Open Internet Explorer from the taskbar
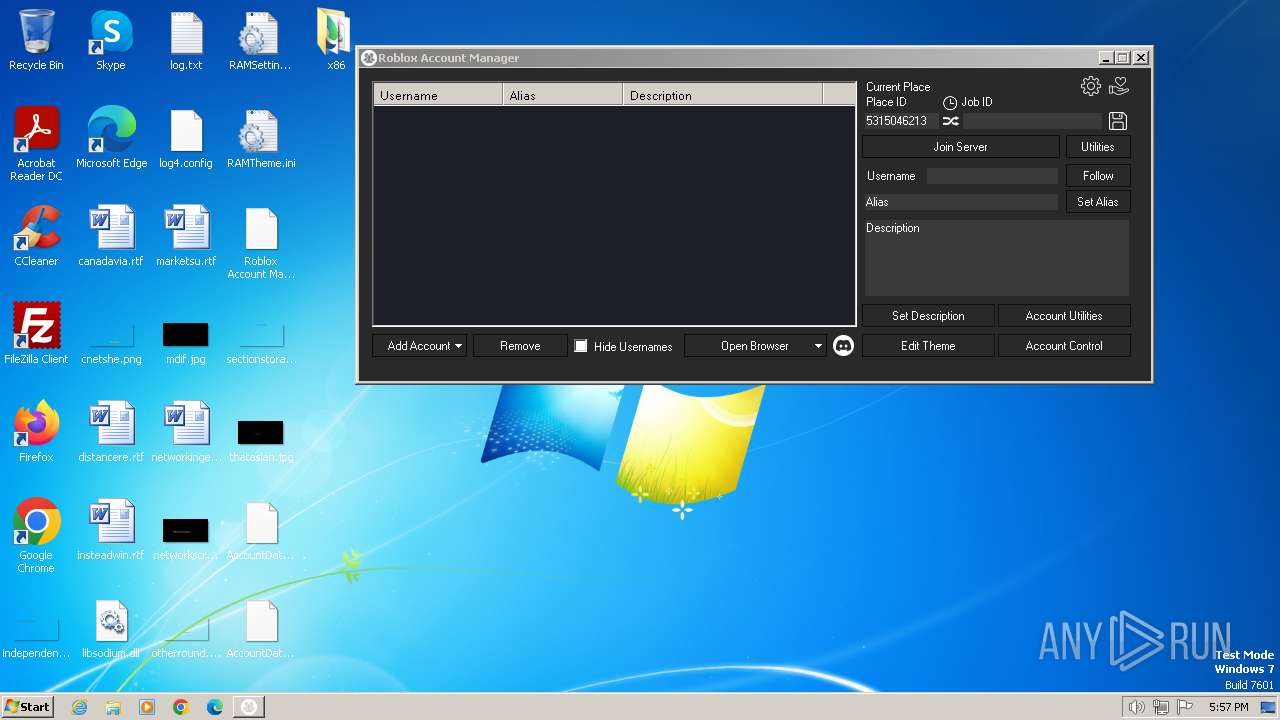The image size is (1280, 720). [x=79, y=707]
